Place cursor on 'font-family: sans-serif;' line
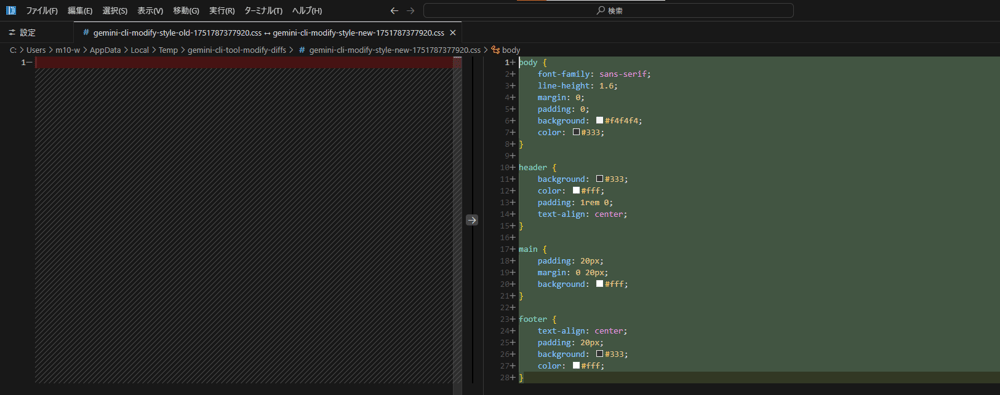The height and width of the screenshot is (395, 1000). (x=594, y=74)
